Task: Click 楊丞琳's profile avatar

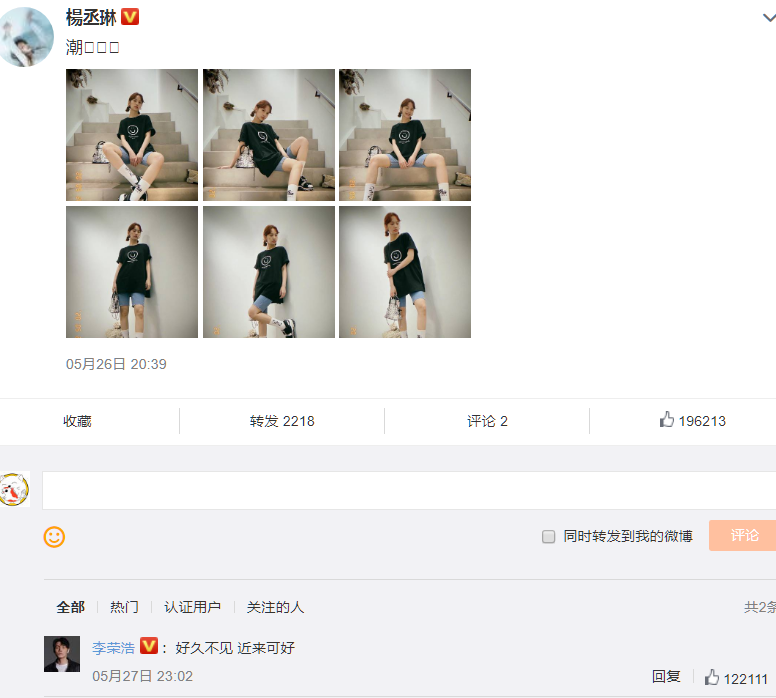Action: point(25,37)
